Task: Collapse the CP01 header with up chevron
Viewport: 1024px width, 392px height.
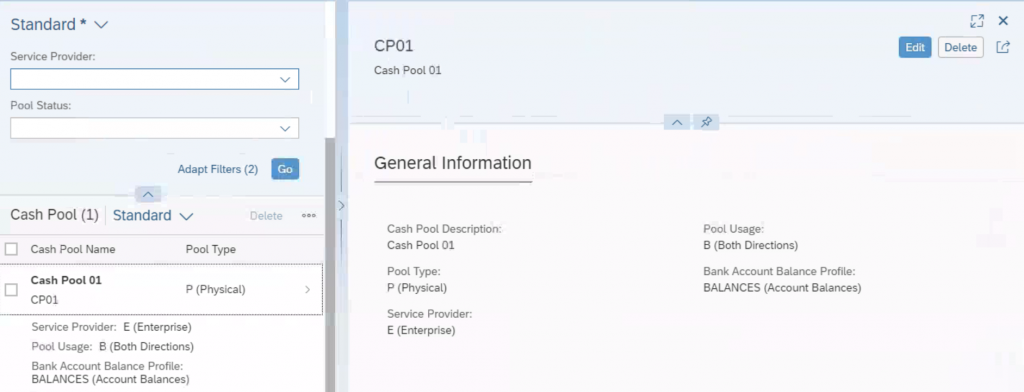Action: click(677, 122)
